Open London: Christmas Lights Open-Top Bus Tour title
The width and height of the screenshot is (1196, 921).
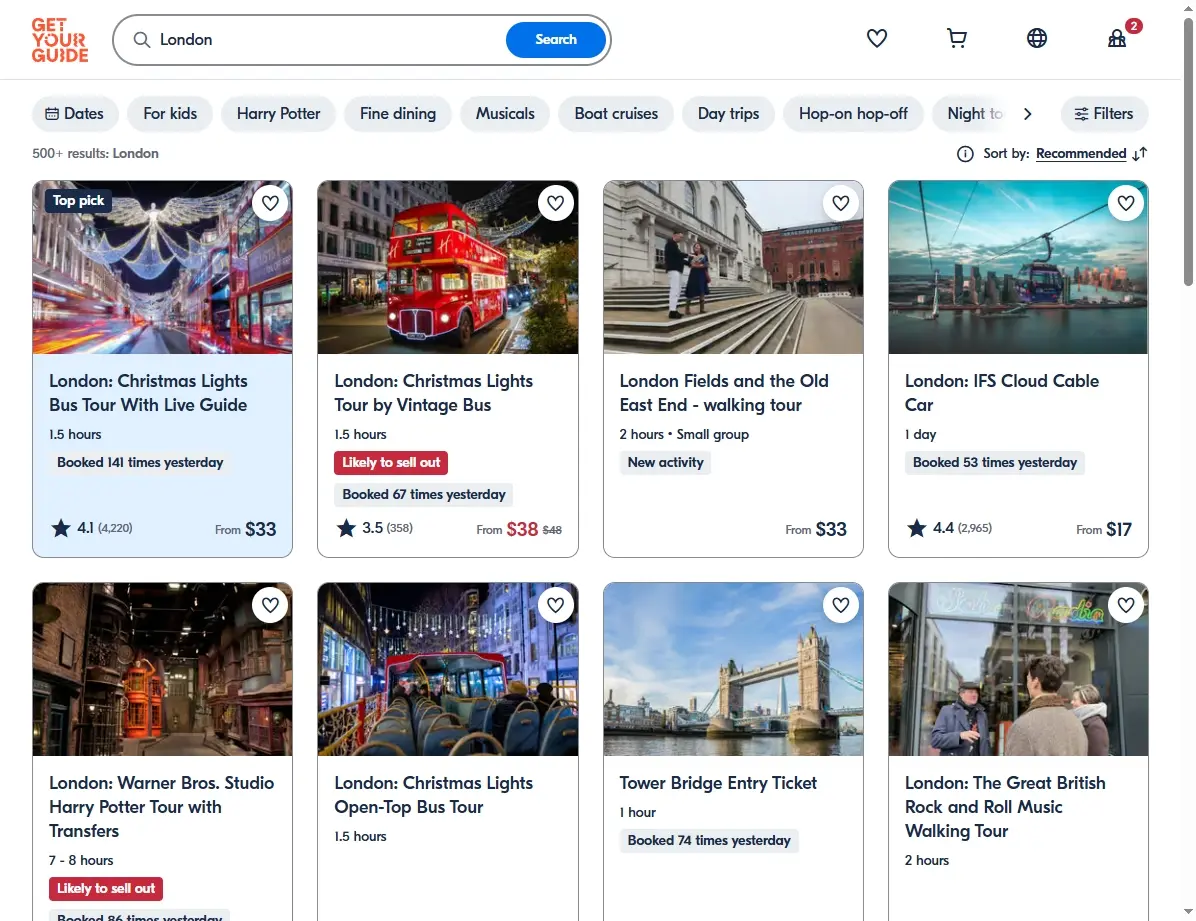[433, 795]
